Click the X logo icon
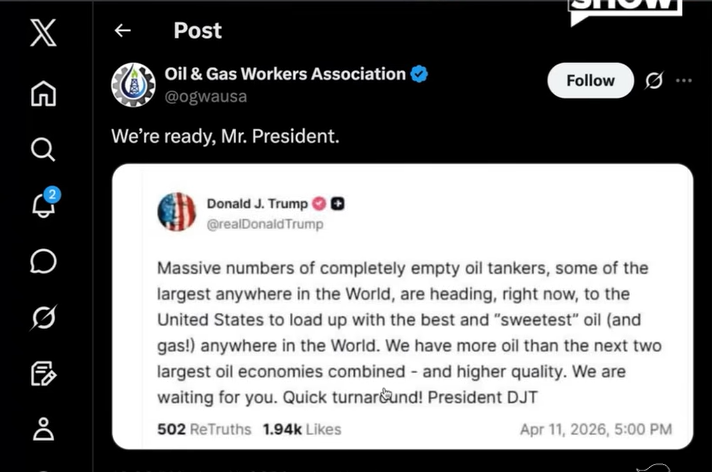722x472 pixels. coord(43,33)
